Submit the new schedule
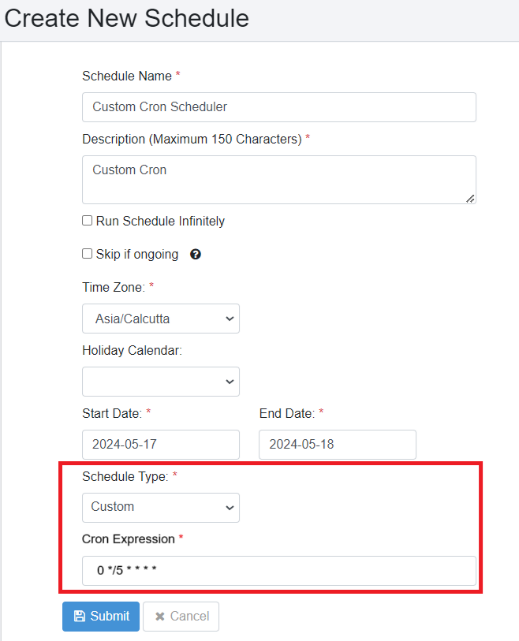This screenshot has height=641, width=519. [x=101, y=616]
